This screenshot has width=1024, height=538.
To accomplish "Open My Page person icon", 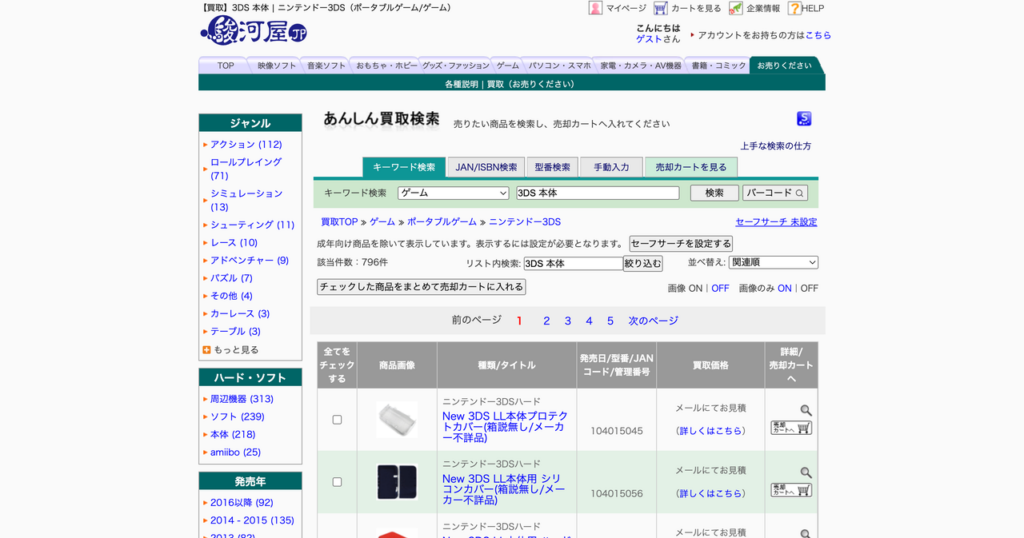I will pos(595,8).
